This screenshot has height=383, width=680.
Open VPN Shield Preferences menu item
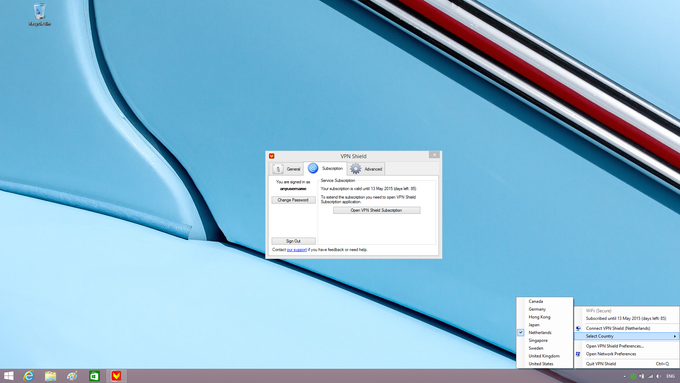pos(627,346)
